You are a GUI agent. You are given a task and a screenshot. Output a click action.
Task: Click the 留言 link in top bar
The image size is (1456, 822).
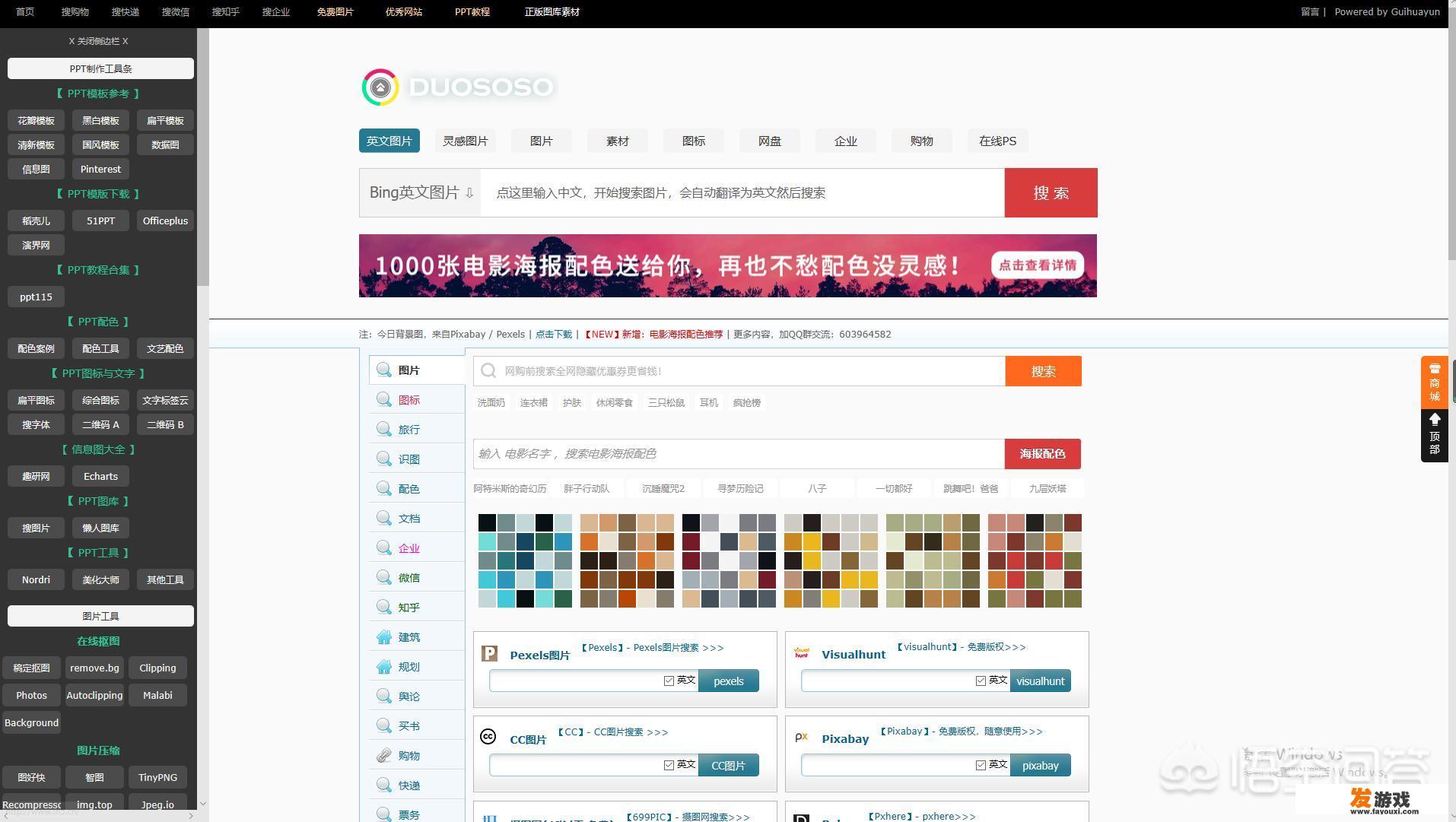pyautogui.click(x=1309, y=12)
